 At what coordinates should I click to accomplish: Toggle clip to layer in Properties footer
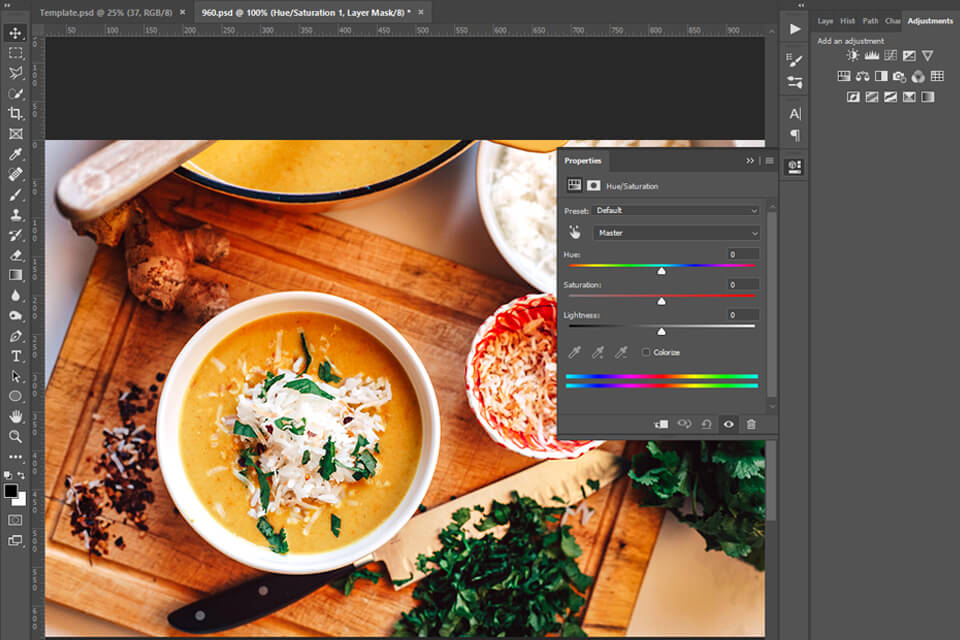click(x=661, y=424)
